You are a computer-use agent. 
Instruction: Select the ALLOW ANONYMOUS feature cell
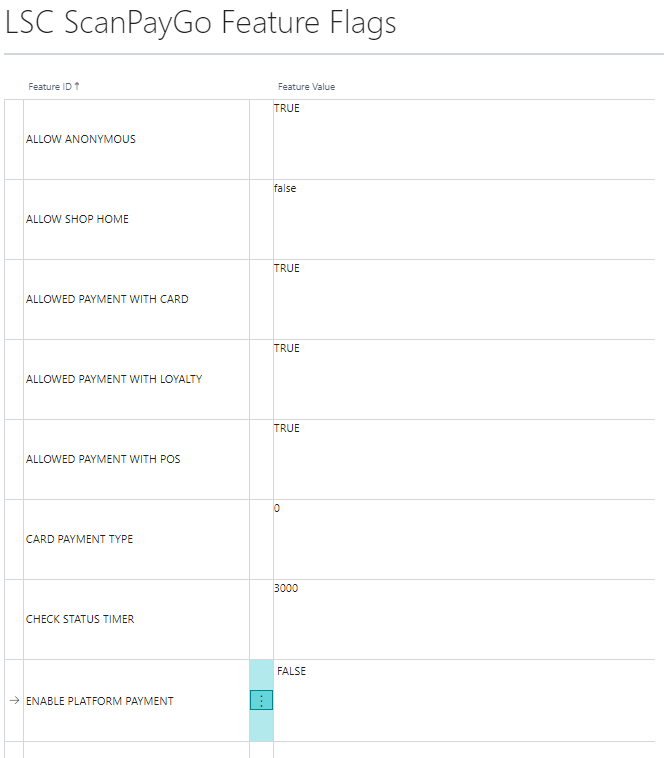point(81,139)
